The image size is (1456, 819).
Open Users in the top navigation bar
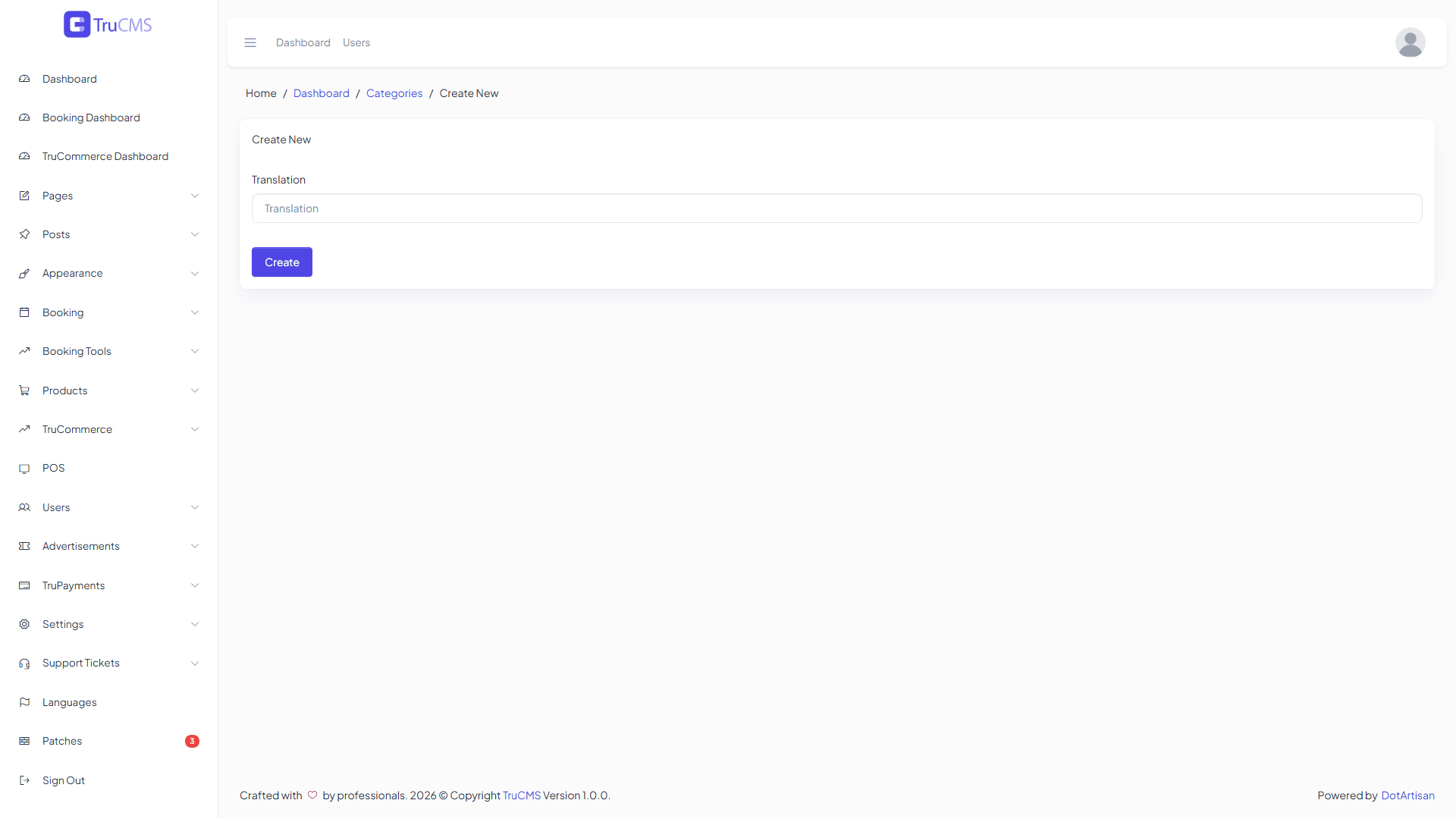356,42
